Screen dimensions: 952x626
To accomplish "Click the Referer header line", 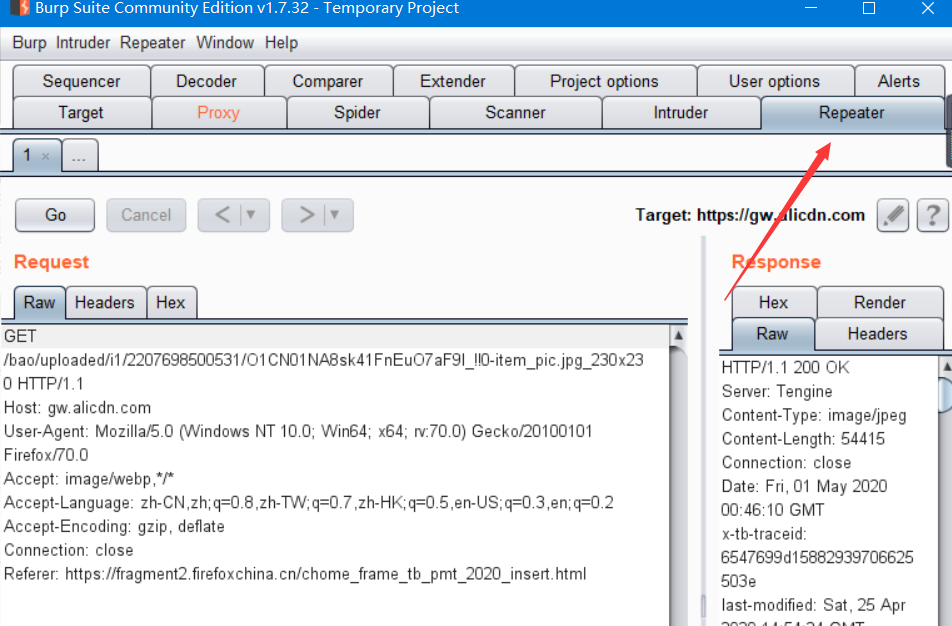I will coord(295,574).
